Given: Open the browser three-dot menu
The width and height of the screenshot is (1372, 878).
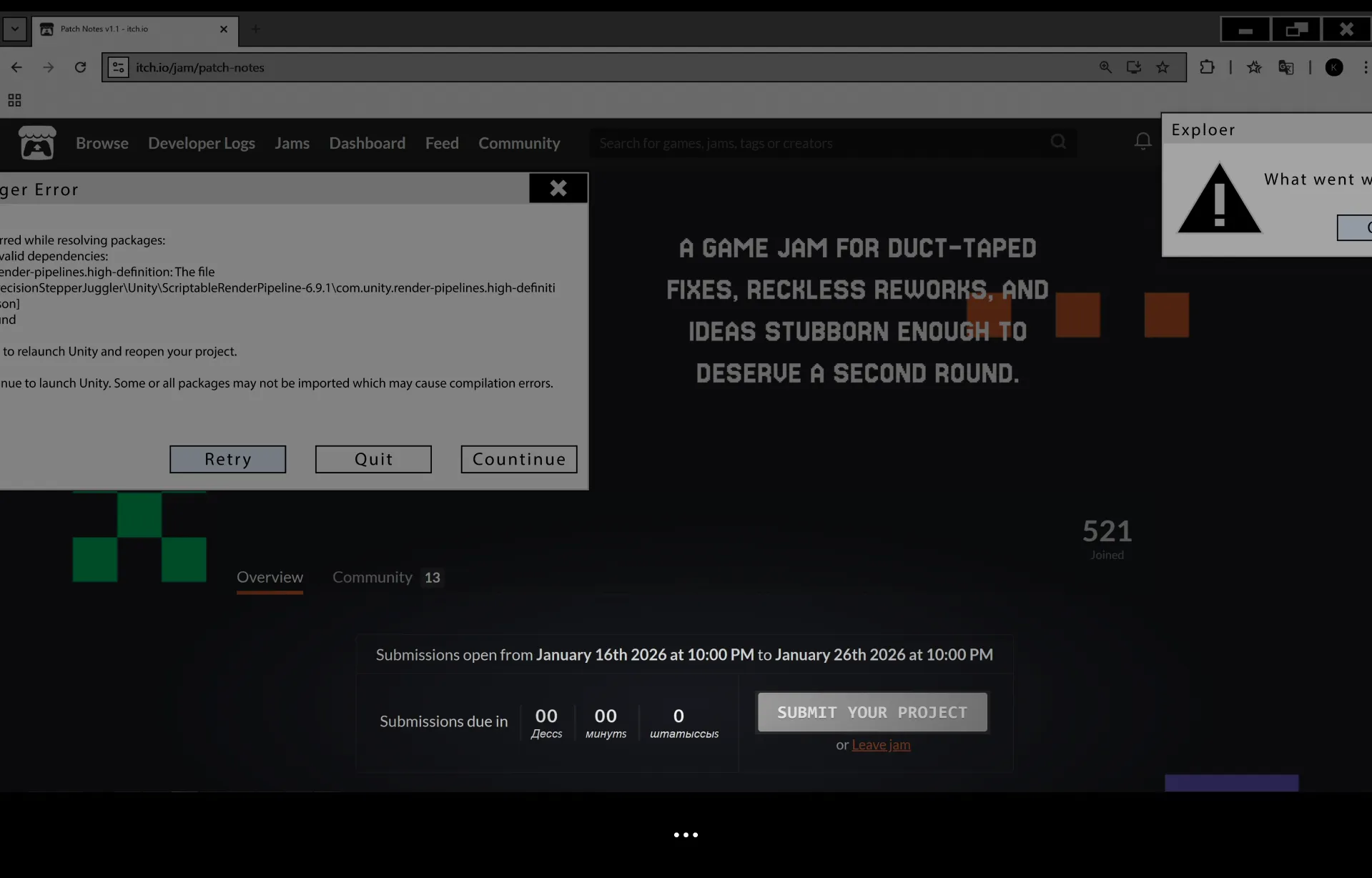Looking at the screenshot, I should (x=1365, y=67).
